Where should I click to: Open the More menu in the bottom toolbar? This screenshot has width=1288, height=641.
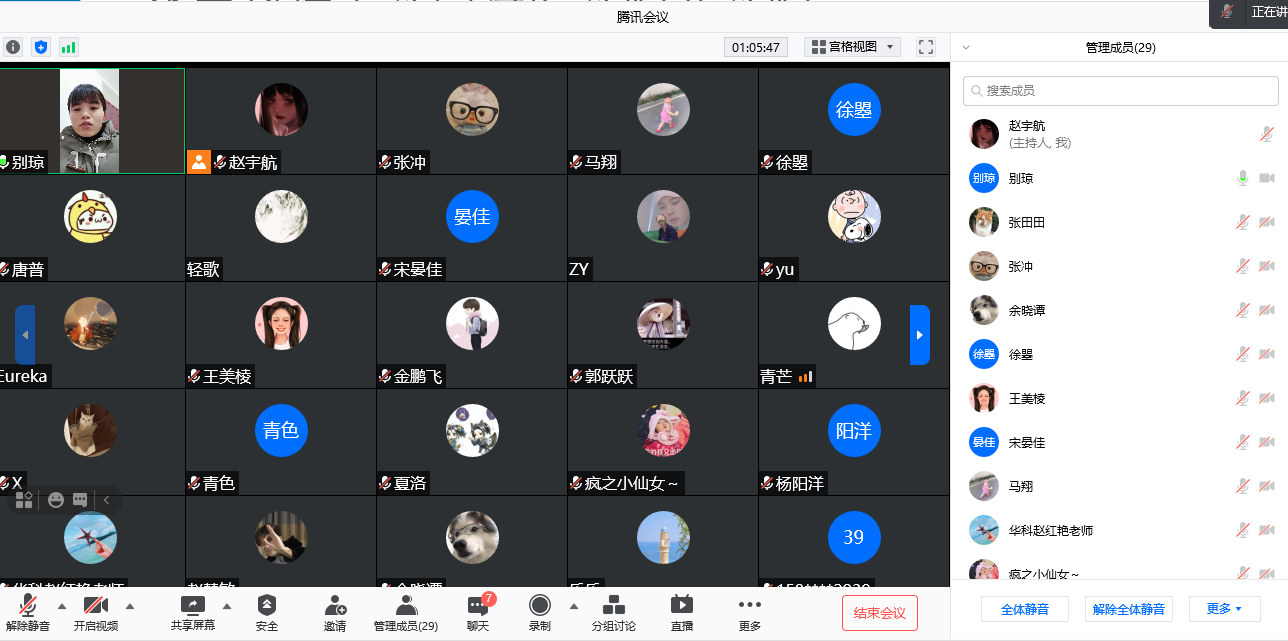coord(750,613)
